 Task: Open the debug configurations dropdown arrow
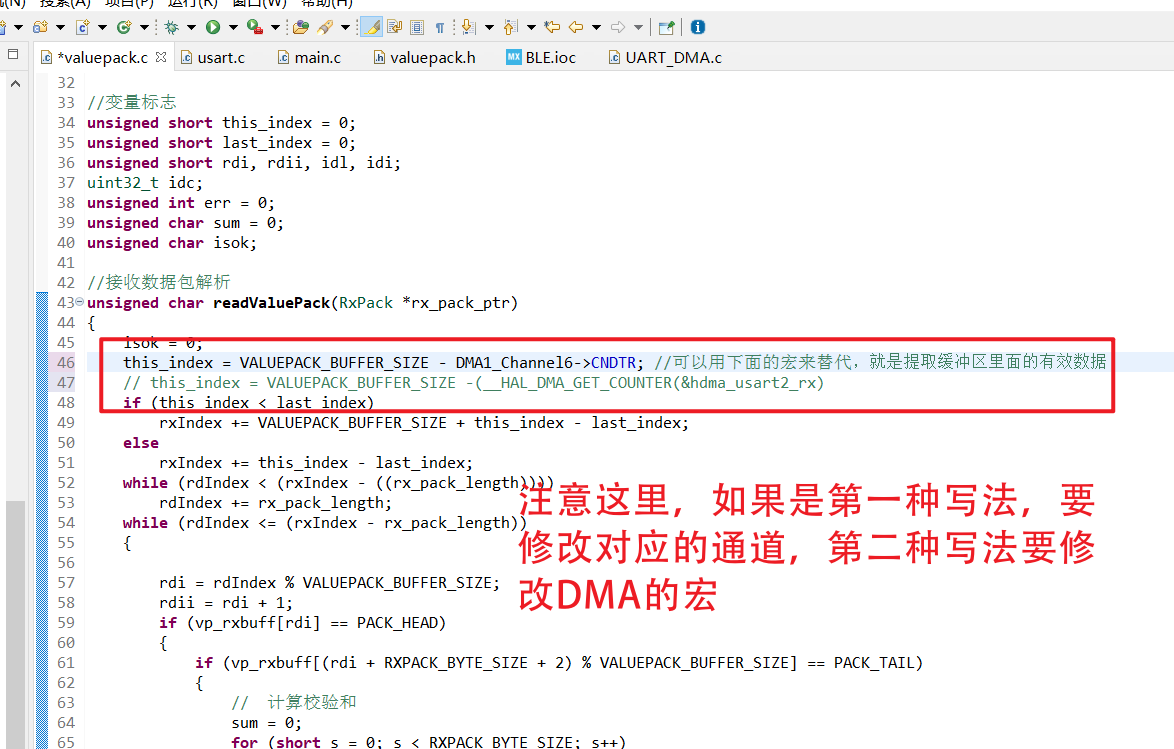192,28
